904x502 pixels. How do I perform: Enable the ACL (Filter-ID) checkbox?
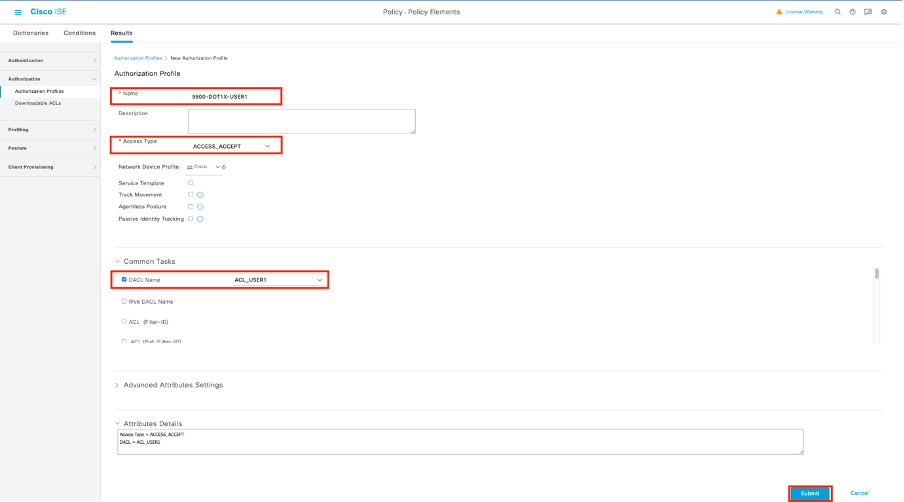pyautogui.click(x=124, y=322)
